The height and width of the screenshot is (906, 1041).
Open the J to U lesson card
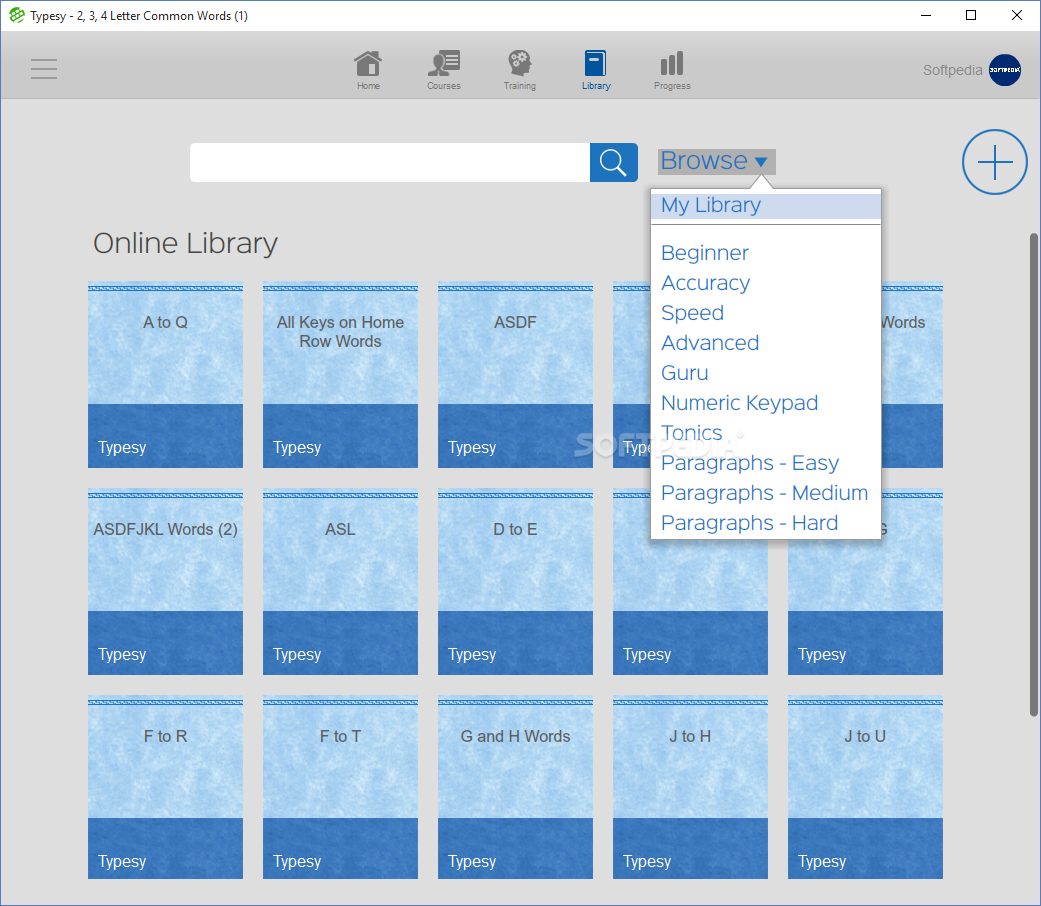click(x=865, y=788)
